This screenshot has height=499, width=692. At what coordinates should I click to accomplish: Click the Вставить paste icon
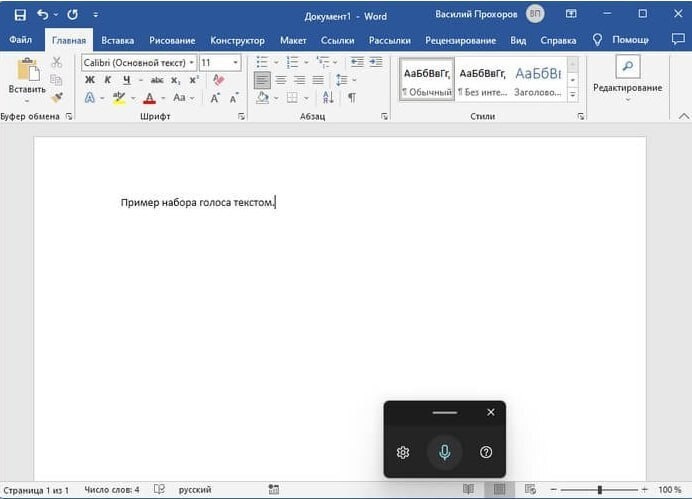click(27, 71)
